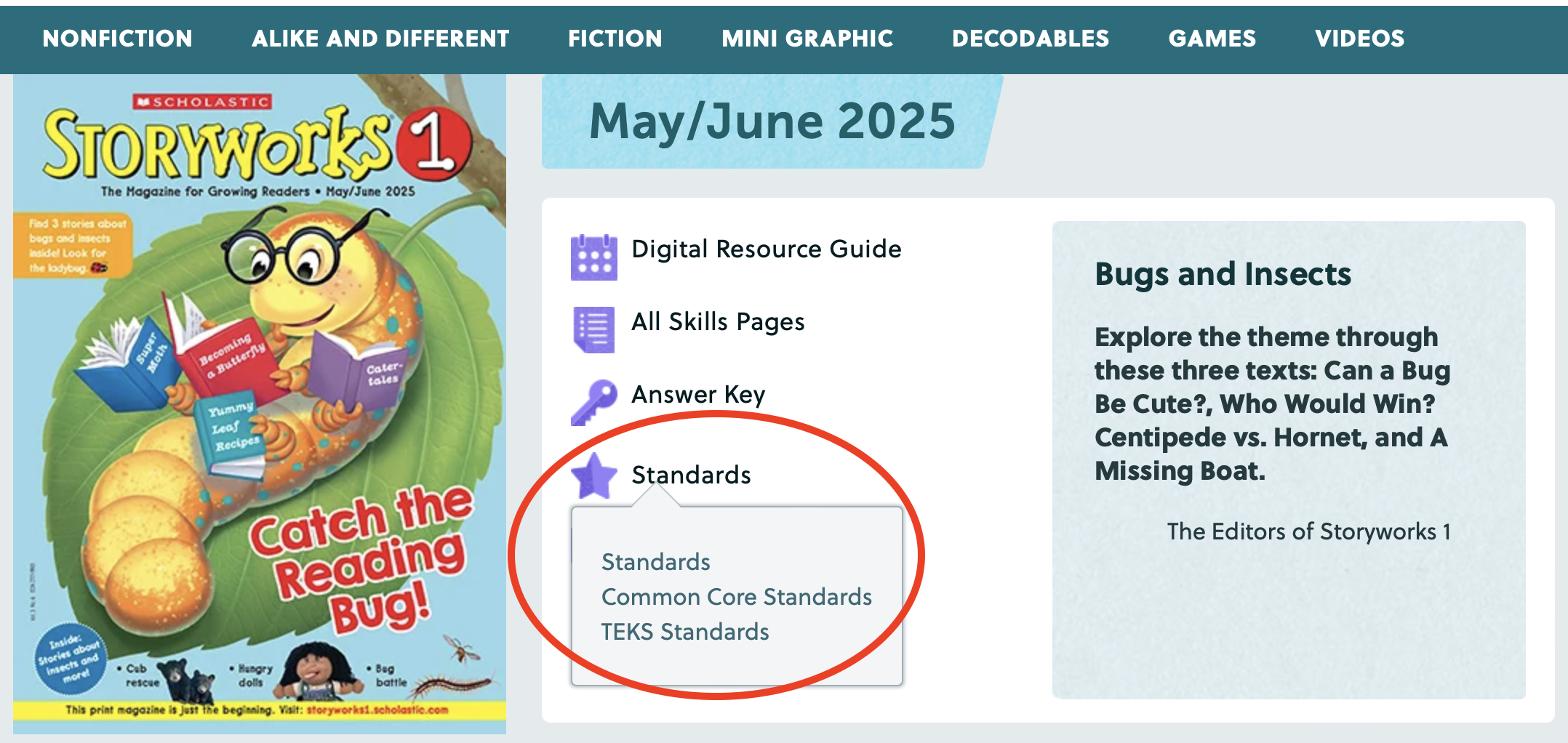Click the red Scholastic logo on the cover

(x=202, y=102)
